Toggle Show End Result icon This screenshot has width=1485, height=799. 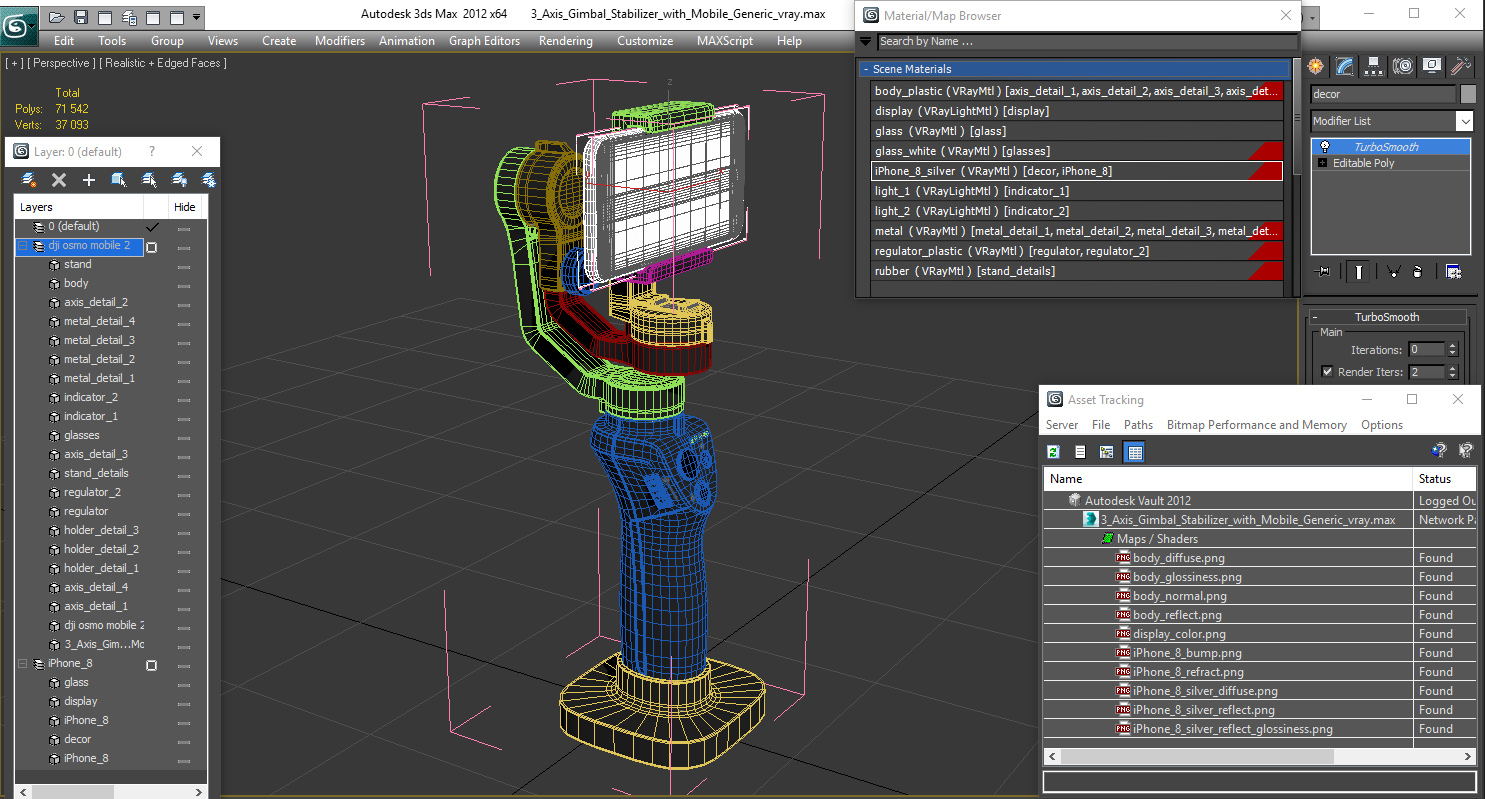coord(1358,271)
